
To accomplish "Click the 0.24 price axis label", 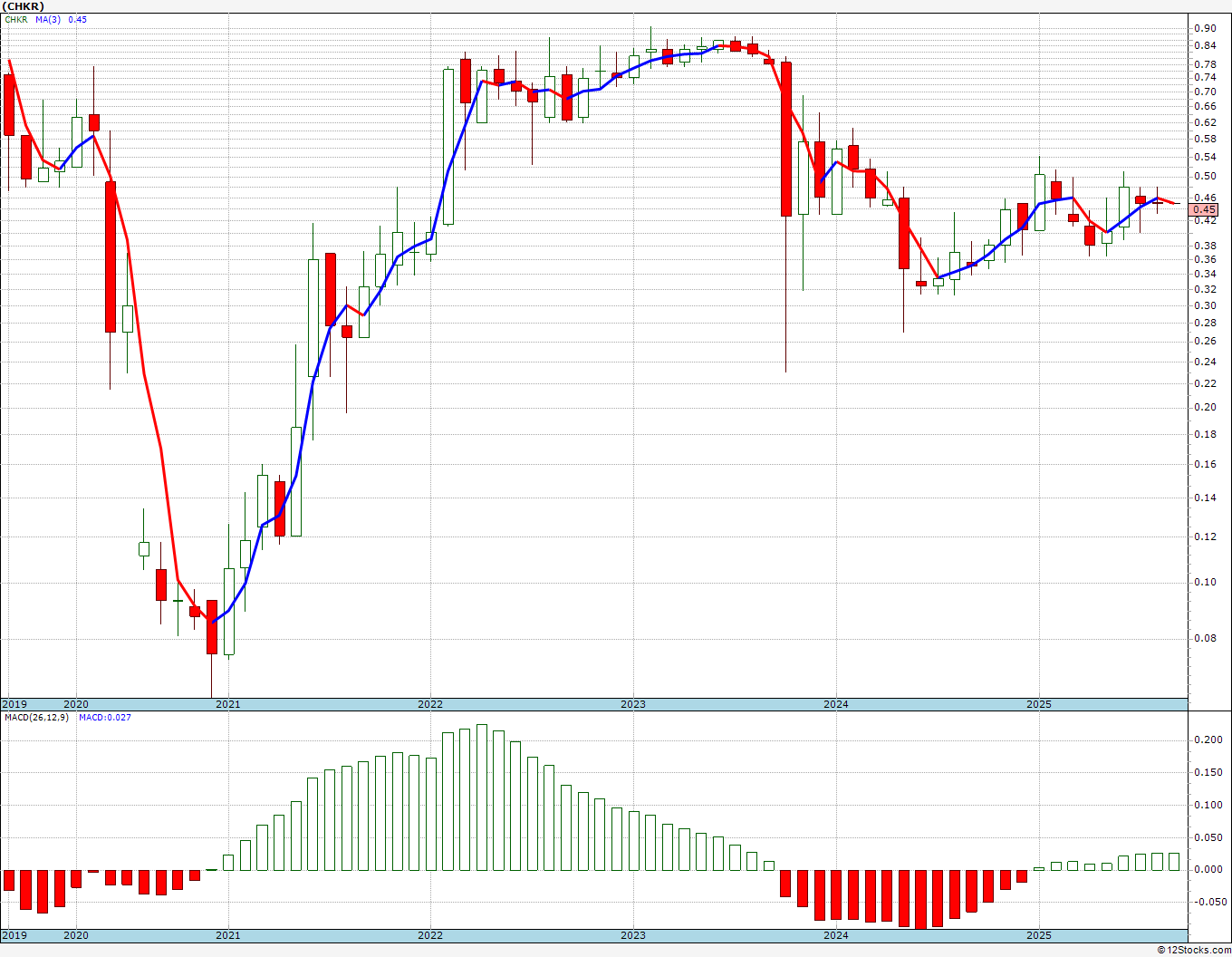I will pos(1205,362).
